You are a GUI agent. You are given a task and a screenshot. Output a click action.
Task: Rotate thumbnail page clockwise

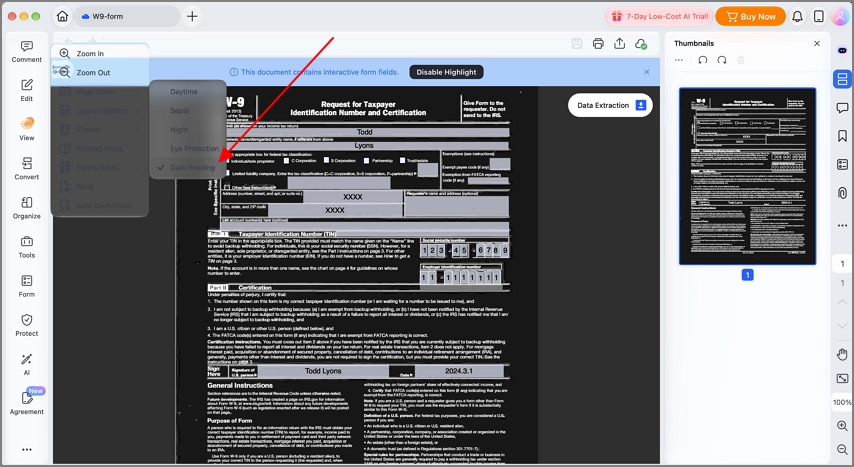[722, 60]
